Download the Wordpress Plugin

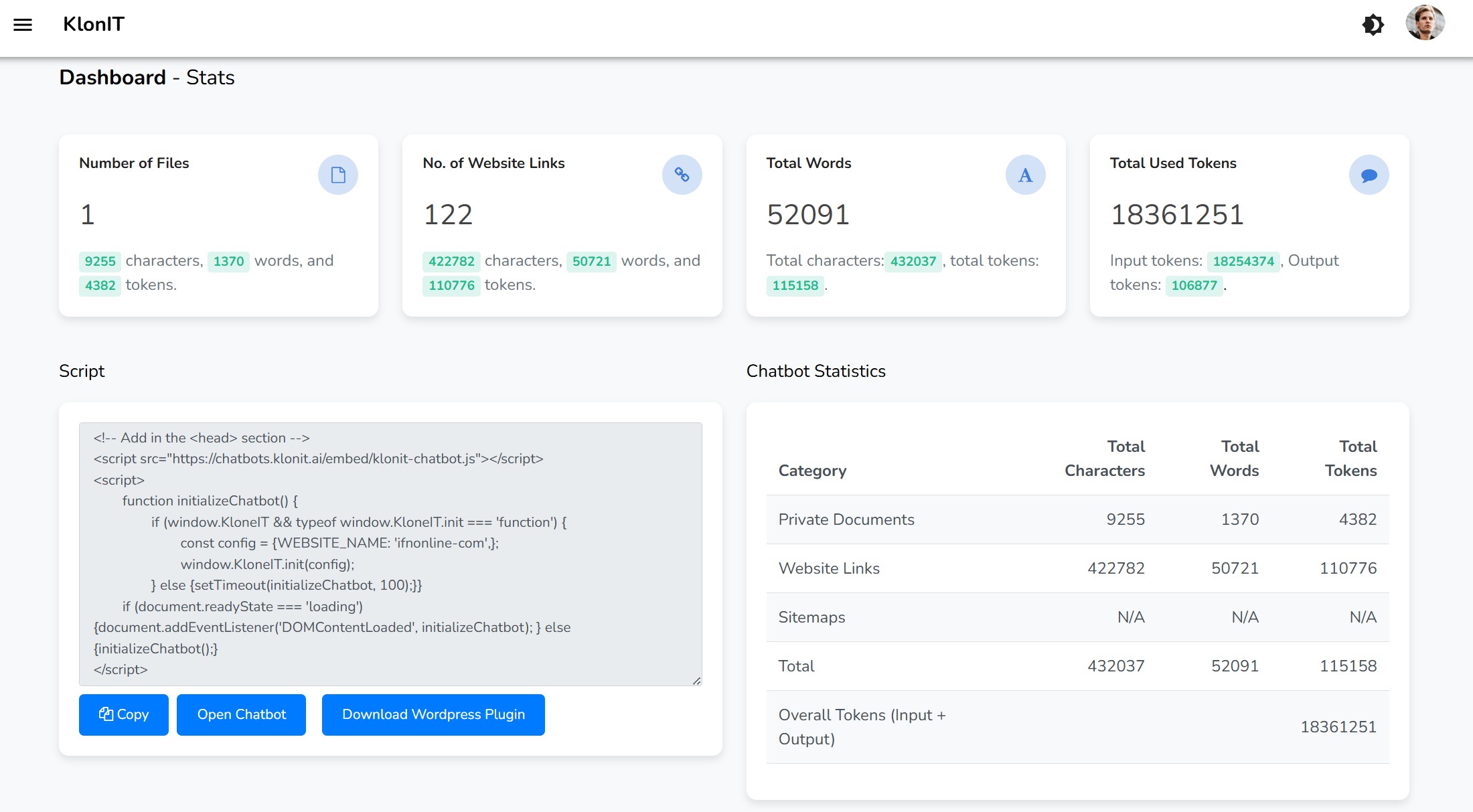[433, 714]
